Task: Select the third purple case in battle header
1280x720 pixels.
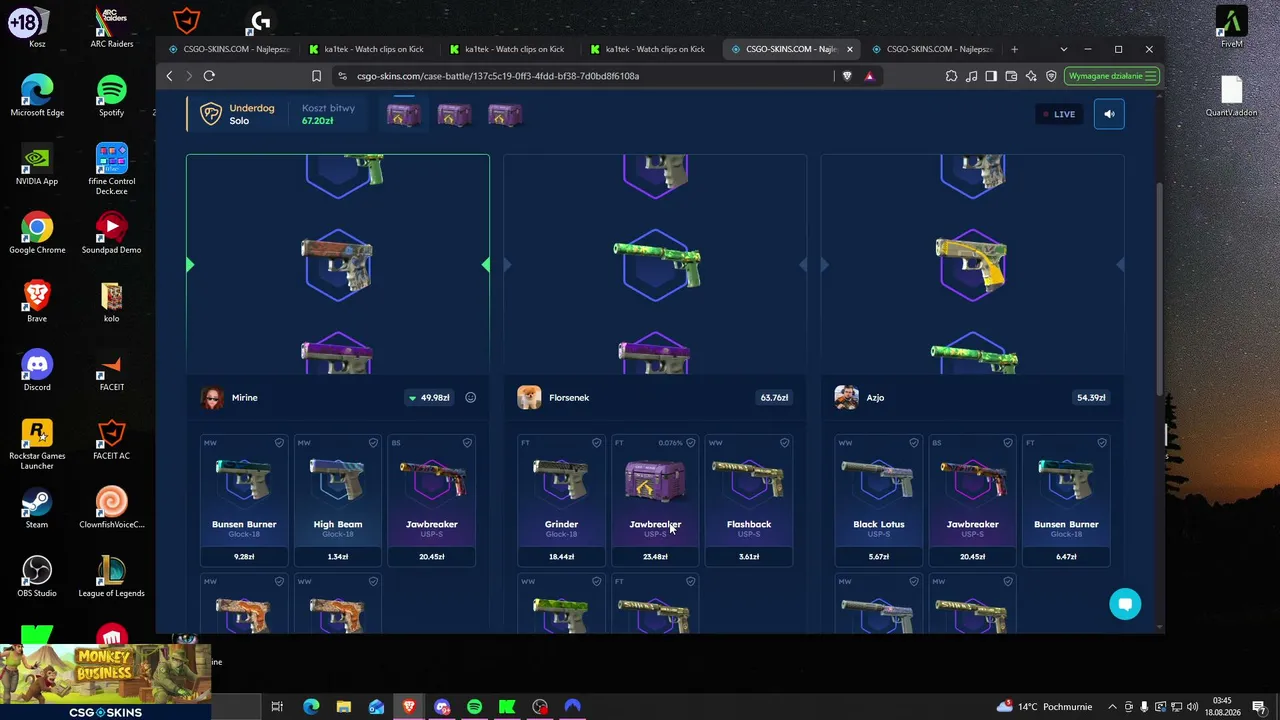Action: (504, 115)
